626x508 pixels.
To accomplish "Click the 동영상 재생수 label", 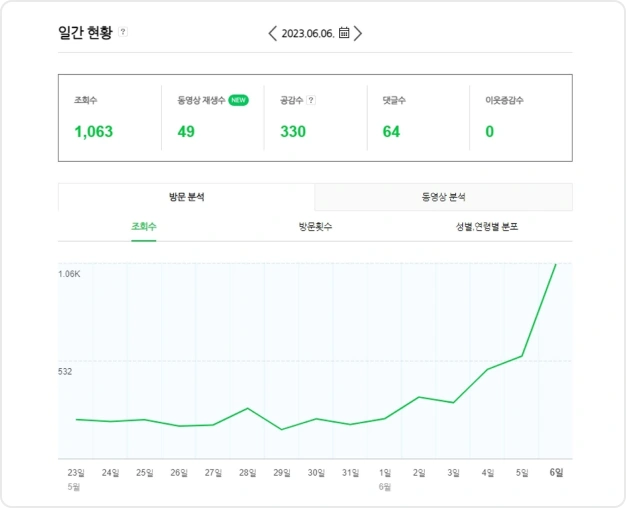I will coord(202,100).
